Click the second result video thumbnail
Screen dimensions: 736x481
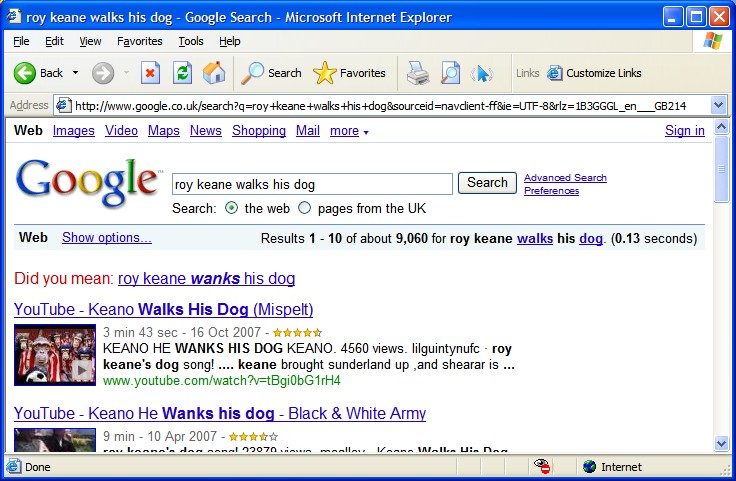(x=55, y=440)
